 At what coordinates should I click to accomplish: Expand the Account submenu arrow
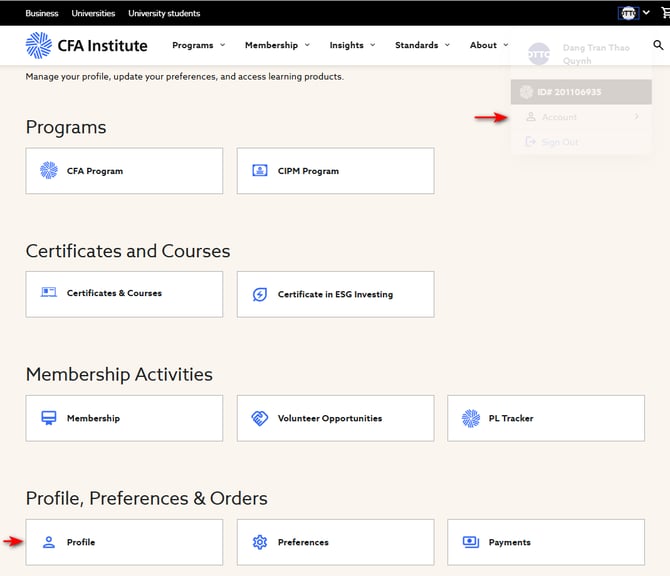[x=637, y=116]
